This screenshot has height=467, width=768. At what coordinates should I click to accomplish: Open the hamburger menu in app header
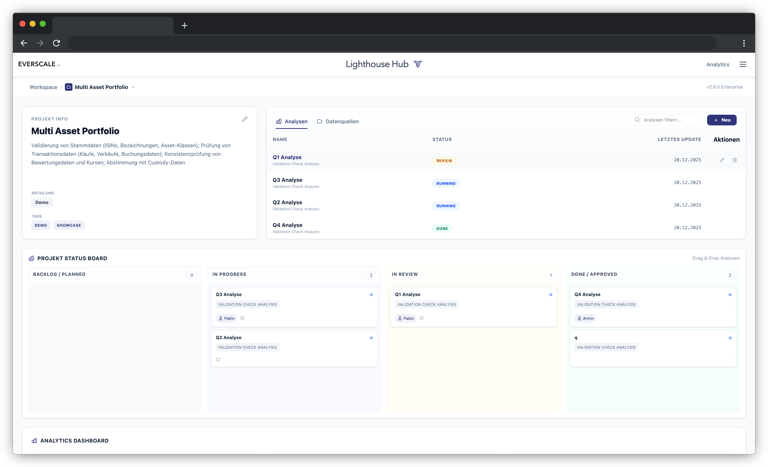pos(743,64)
